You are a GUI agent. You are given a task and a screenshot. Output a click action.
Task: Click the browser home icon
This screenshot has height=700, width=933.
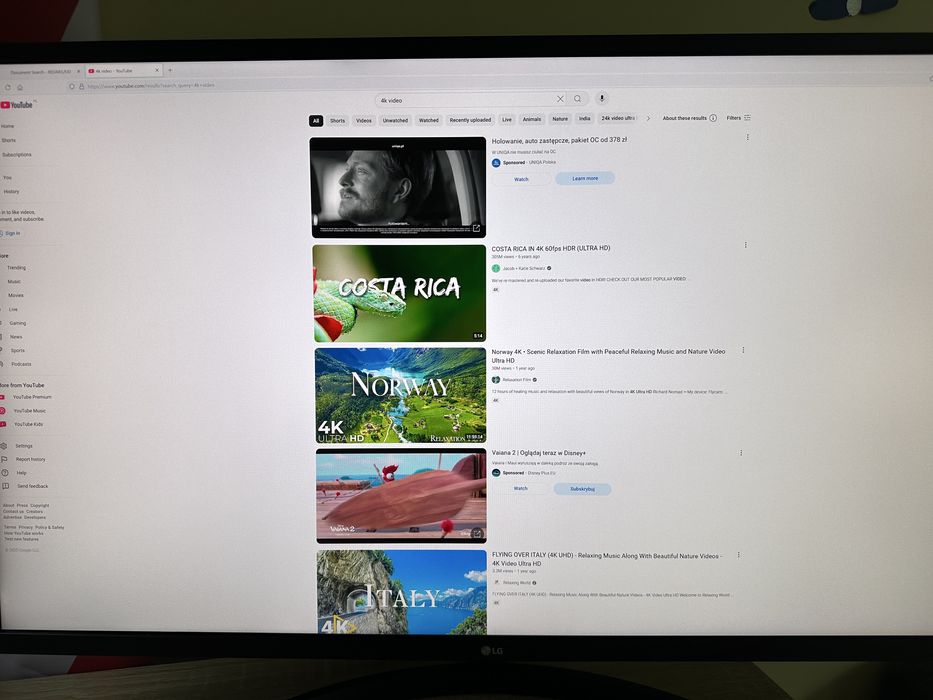point(20,87)
